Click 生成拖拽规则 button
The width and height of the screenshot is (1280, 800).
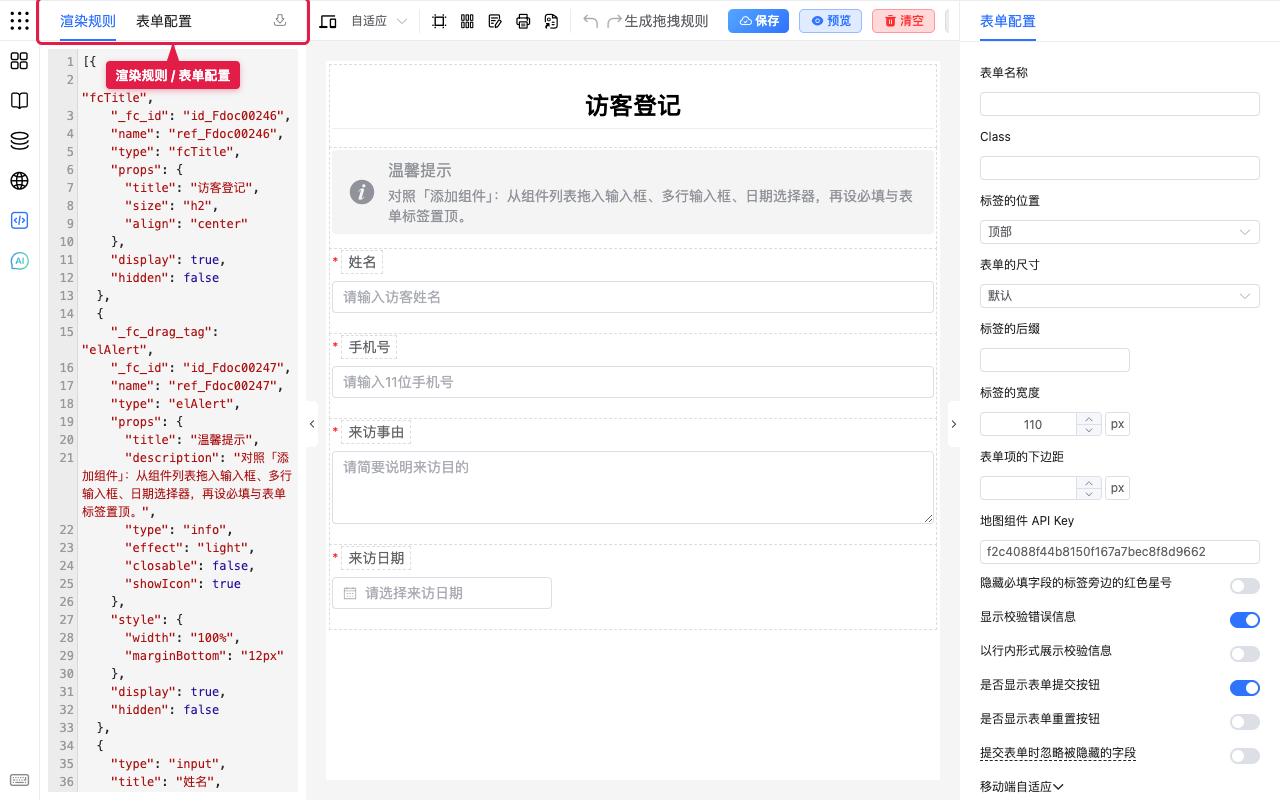pyautogui.click(x=666, y=21)
